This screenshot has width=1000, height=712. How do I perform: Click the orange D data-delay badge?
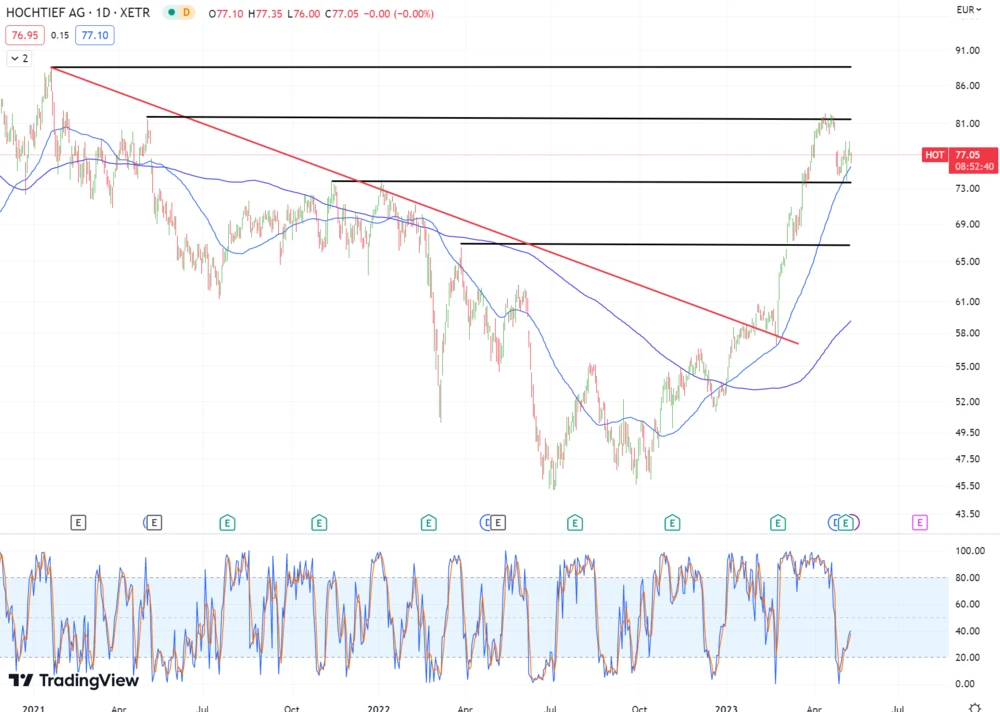click(185, 13)
